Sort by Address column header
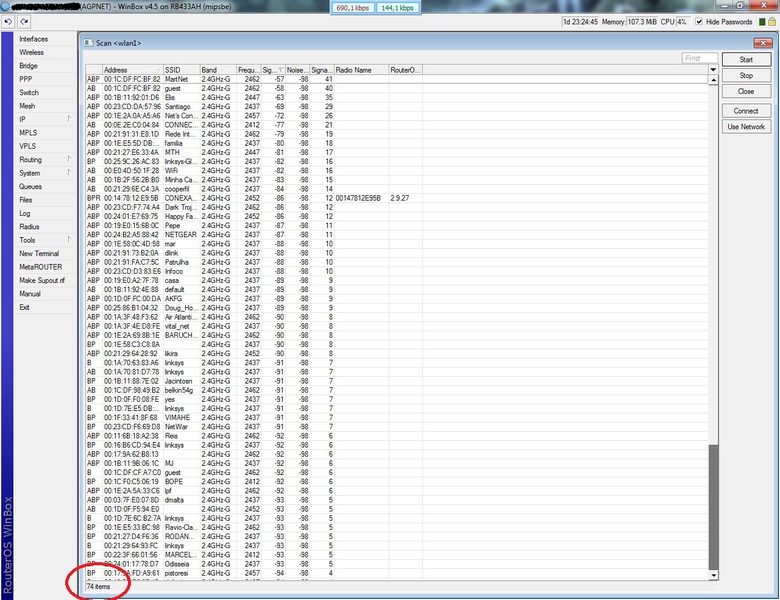The width and height of the screenshot is (780, 600). tap(133, 70)
